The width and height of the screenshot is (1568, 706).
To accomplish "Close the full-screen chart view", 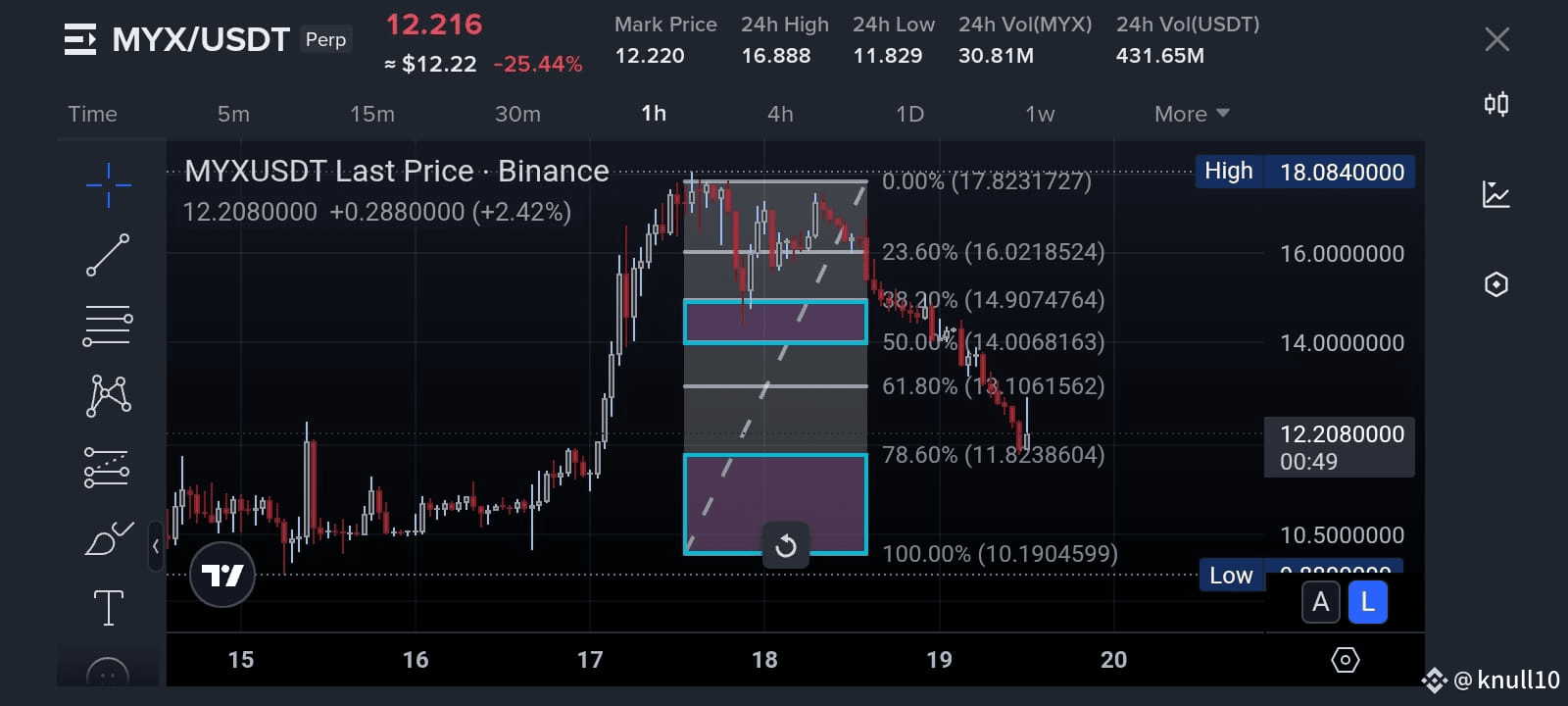I will pos(1496,39).
